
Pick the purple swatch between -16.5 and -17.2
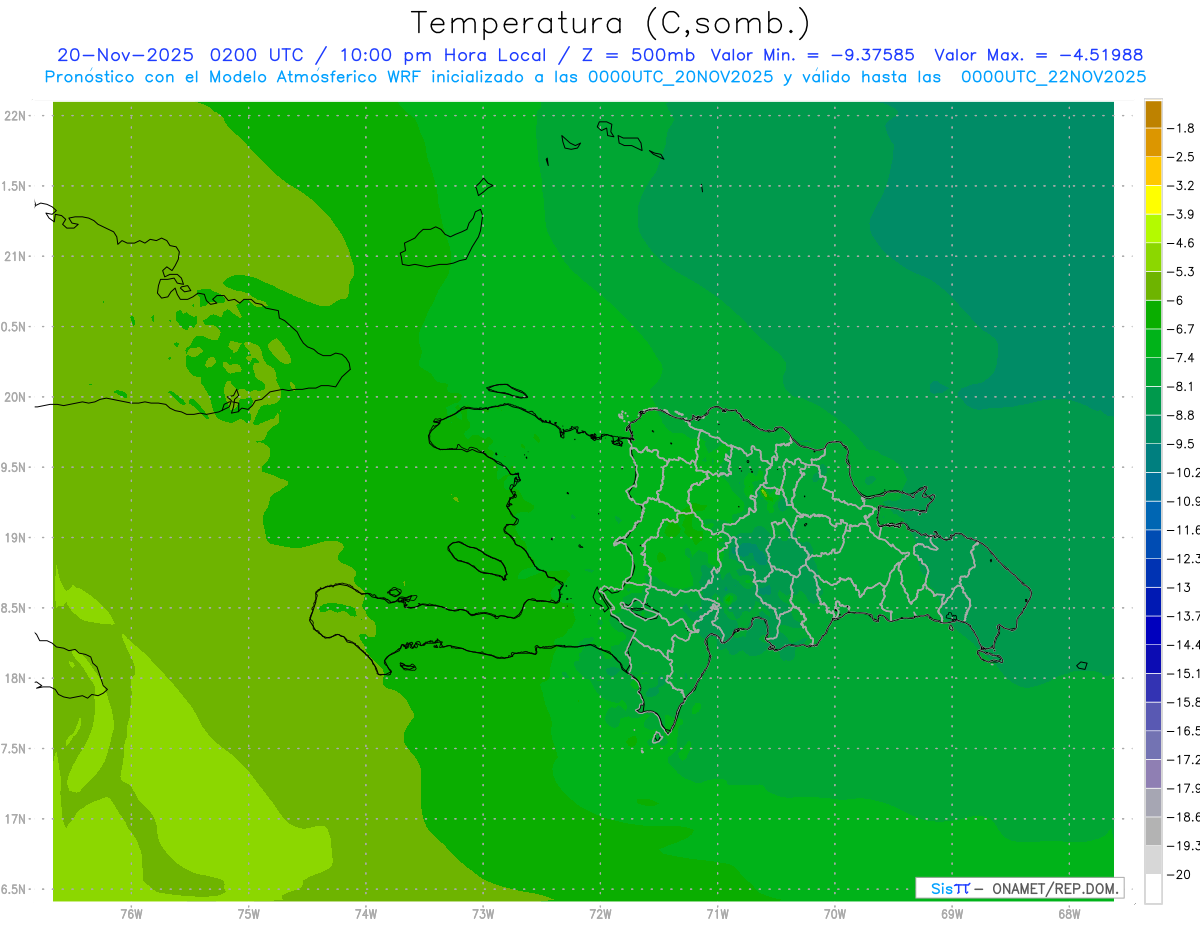point(1153,745)
